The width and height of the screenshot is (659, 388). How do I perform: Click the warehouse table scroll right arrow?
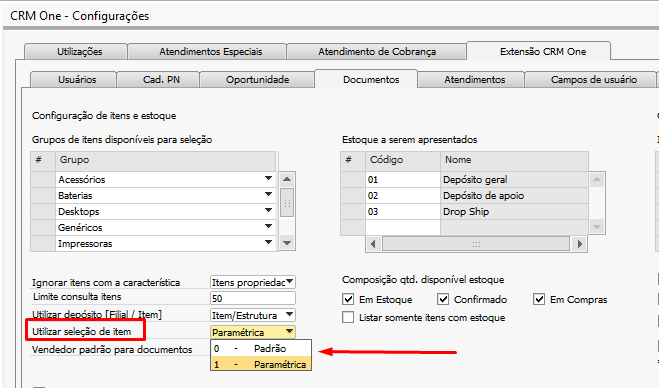click(x=580, y=244)
